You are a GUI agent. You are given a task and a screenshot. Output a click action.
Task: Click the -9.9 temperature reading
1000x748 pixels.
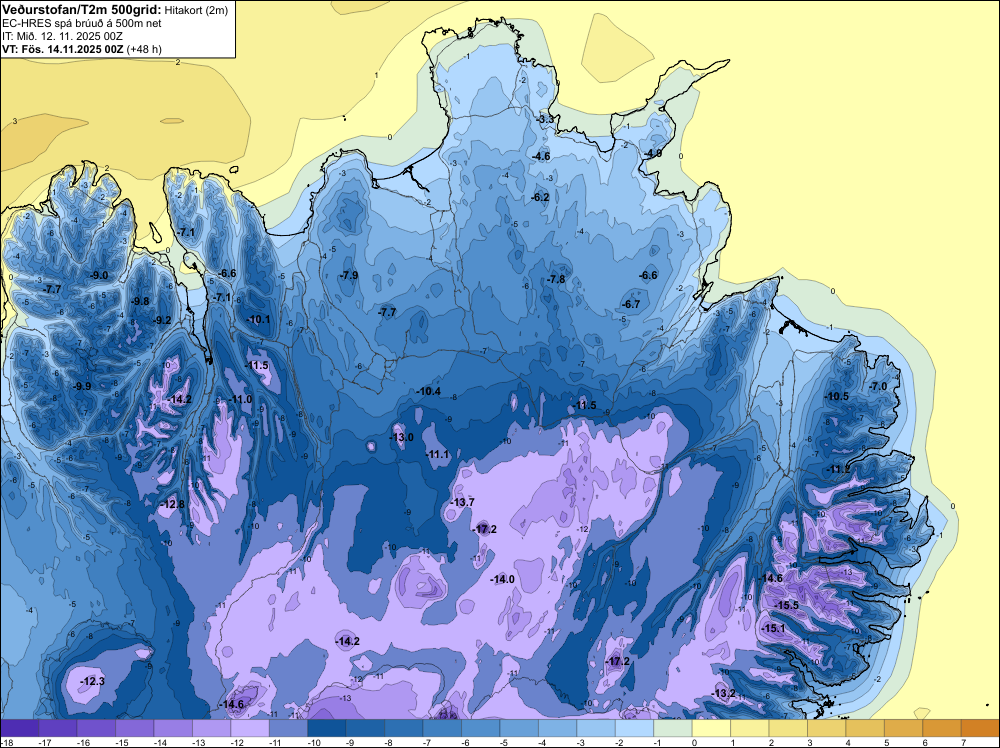pos(82,386)
